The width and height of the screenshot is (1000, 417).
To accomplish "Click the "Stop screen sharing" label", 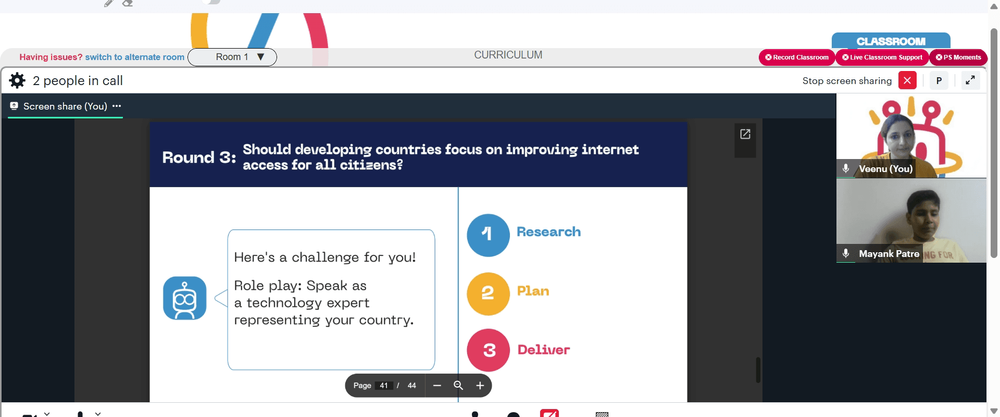I will 847,81.
